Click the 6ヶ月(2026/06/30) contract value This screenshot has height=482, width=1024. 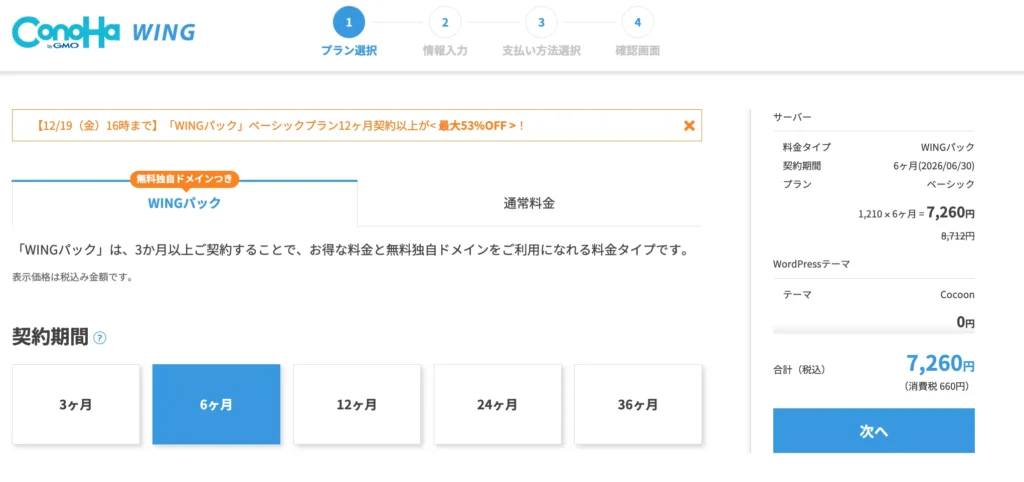click(x=933, y=166)
